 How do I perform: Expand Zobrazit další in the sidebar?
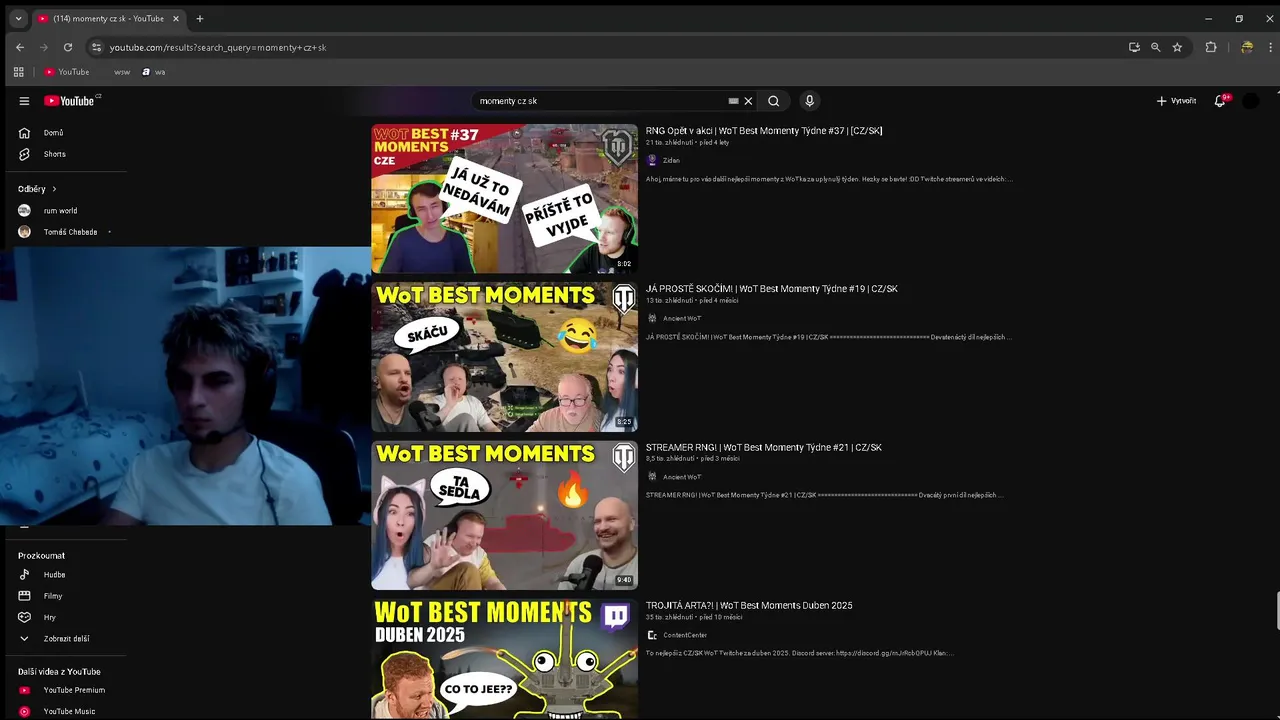[65, 639]
